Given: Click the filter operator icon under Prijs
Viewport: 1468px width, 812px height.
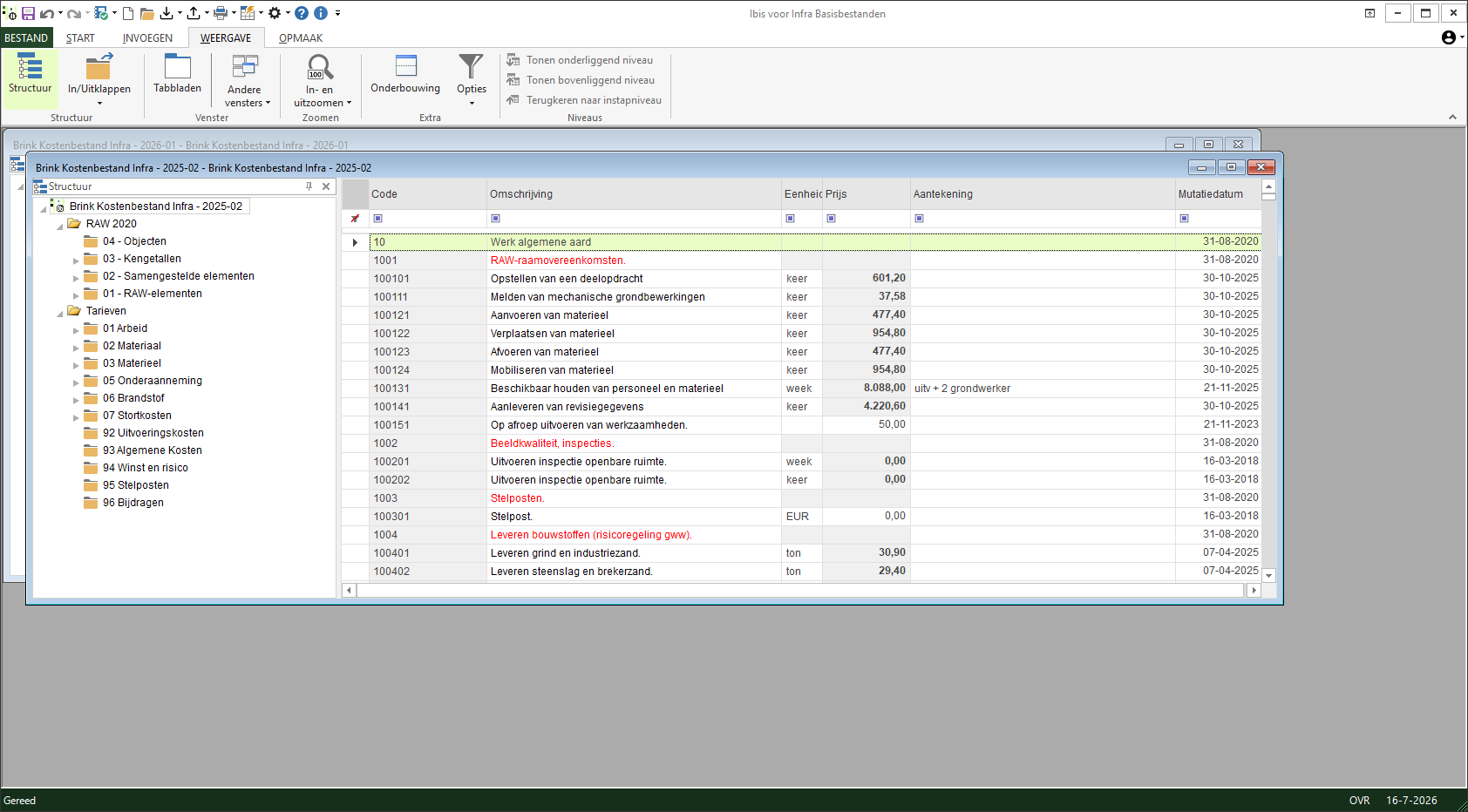Looking at the screenshot, I should [831, 219].
